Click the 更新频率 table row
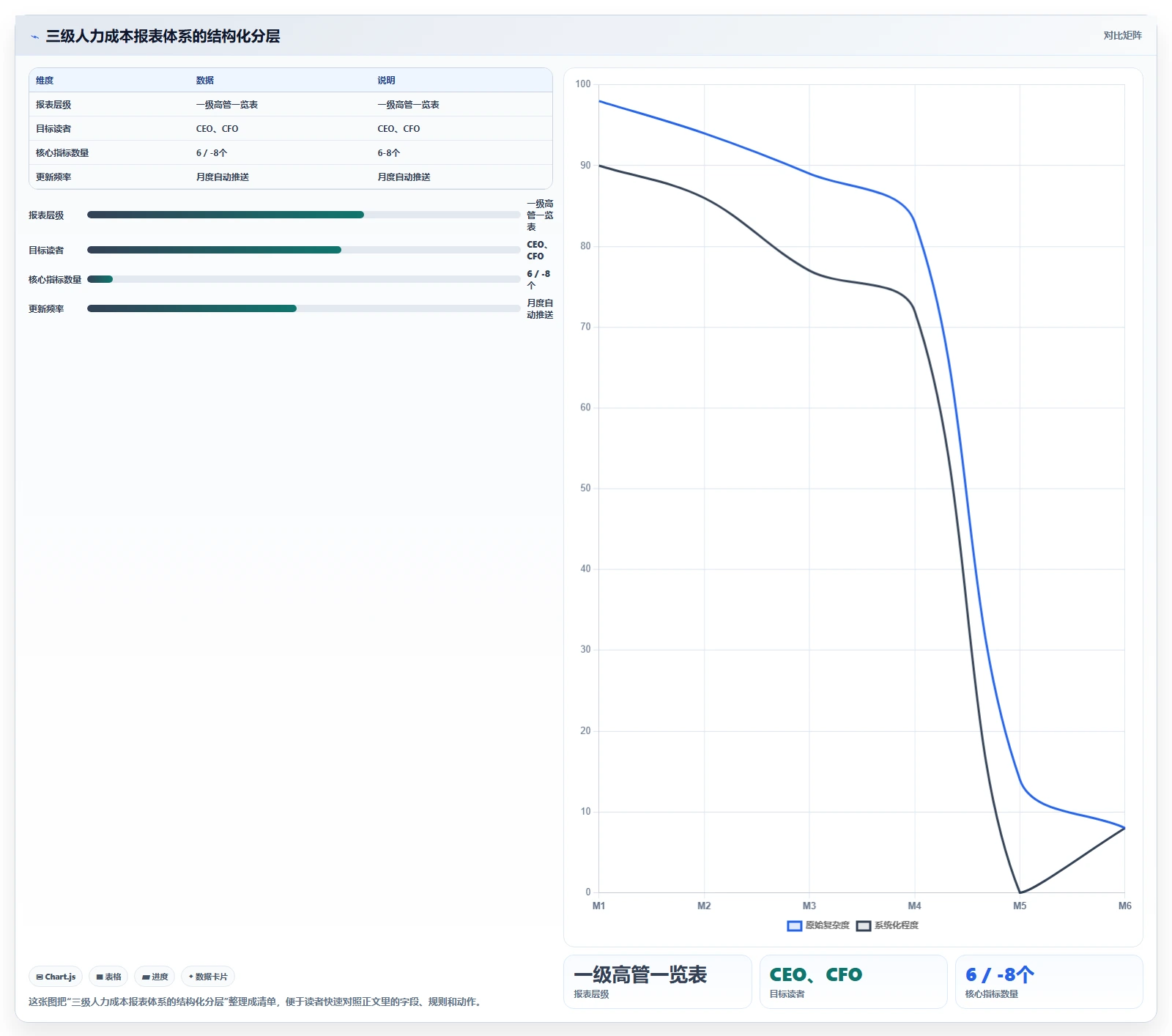 [291, 177]
